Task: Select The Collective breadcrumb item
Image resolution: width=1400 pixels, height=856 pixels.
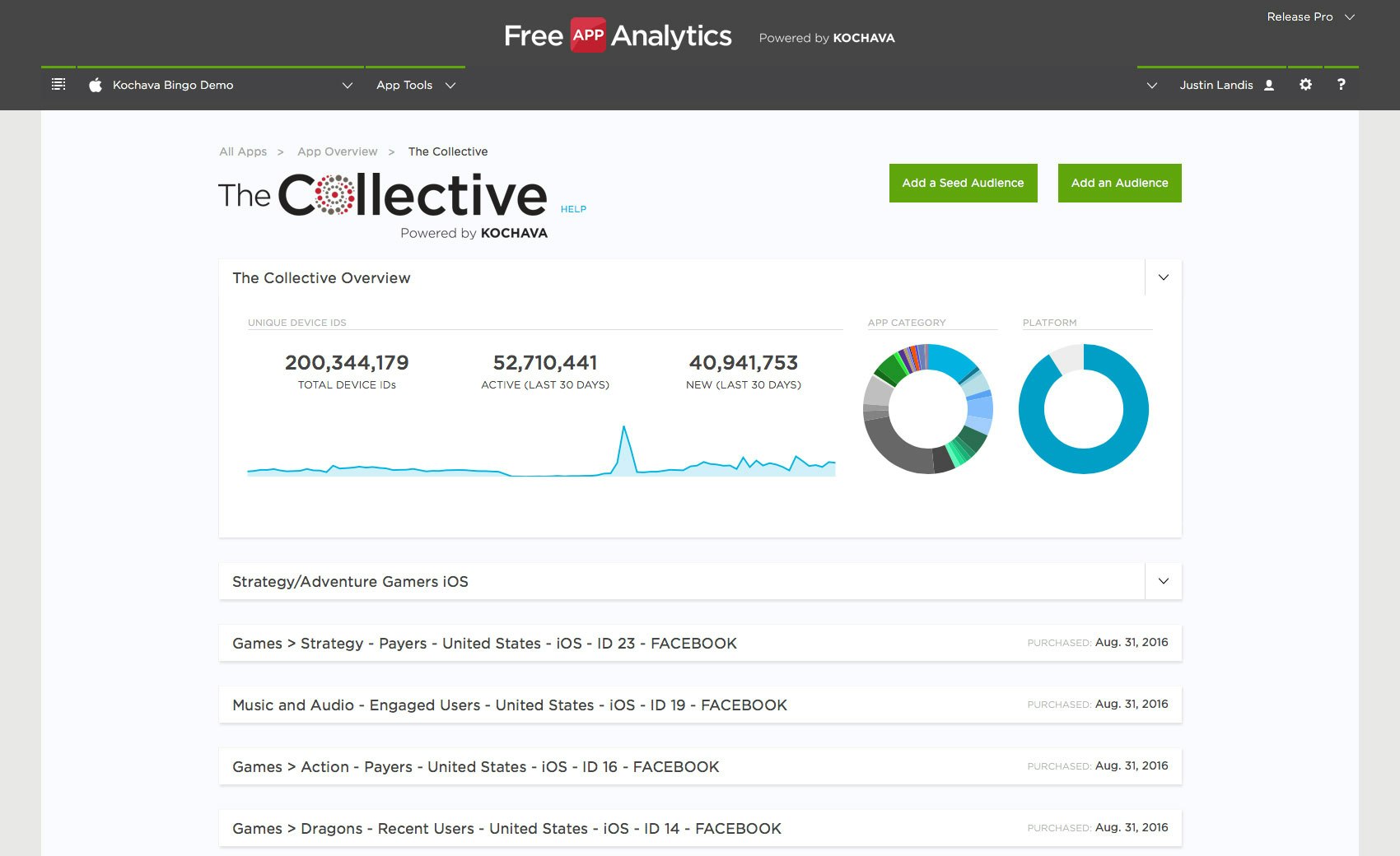Action: (x=447, y=151)
